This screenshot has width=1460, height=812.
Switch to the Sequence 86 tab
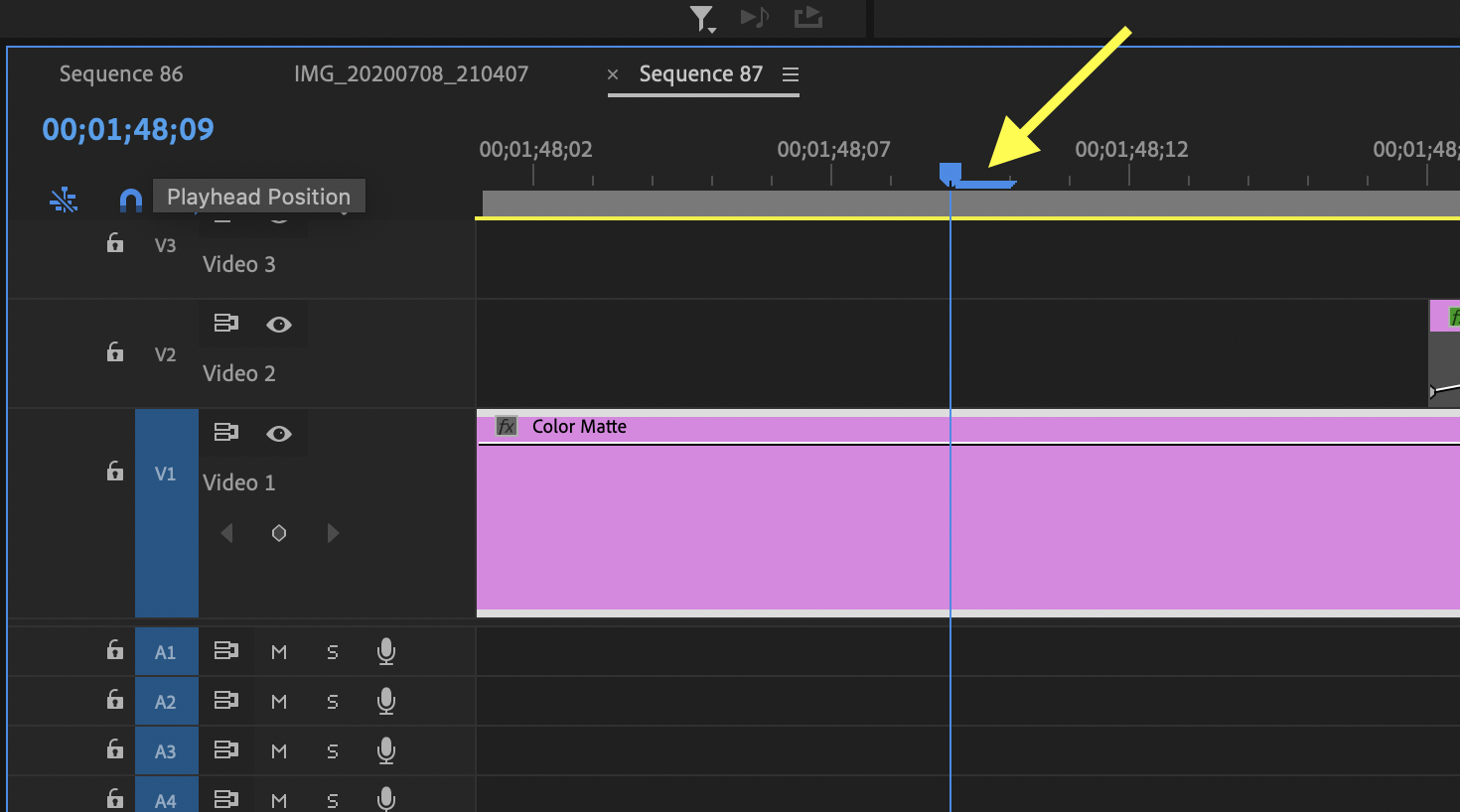[x=121, y=73]
